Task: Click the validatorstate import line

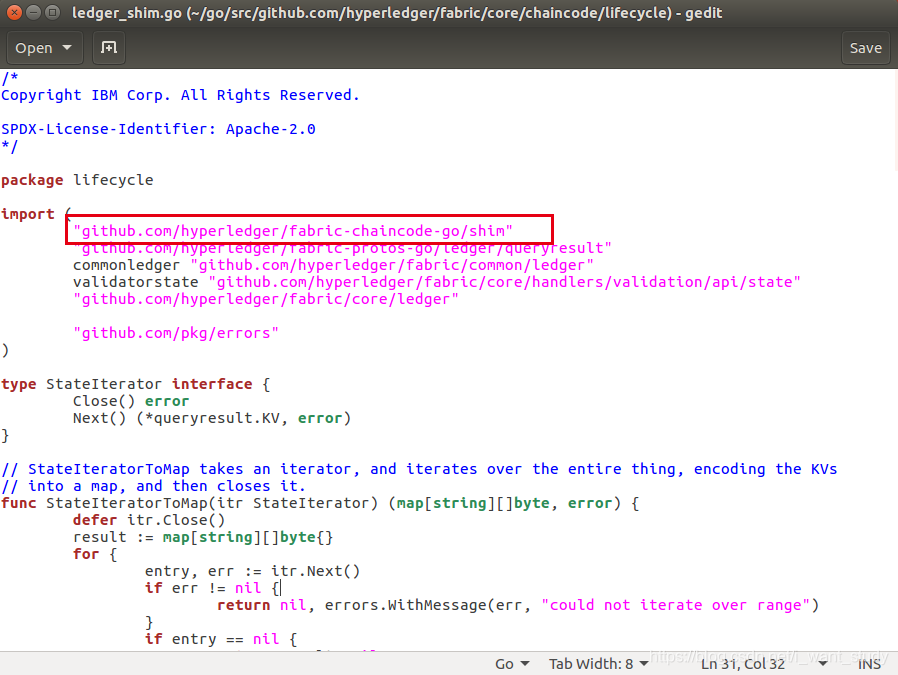Action: click(x=436, y=282)
